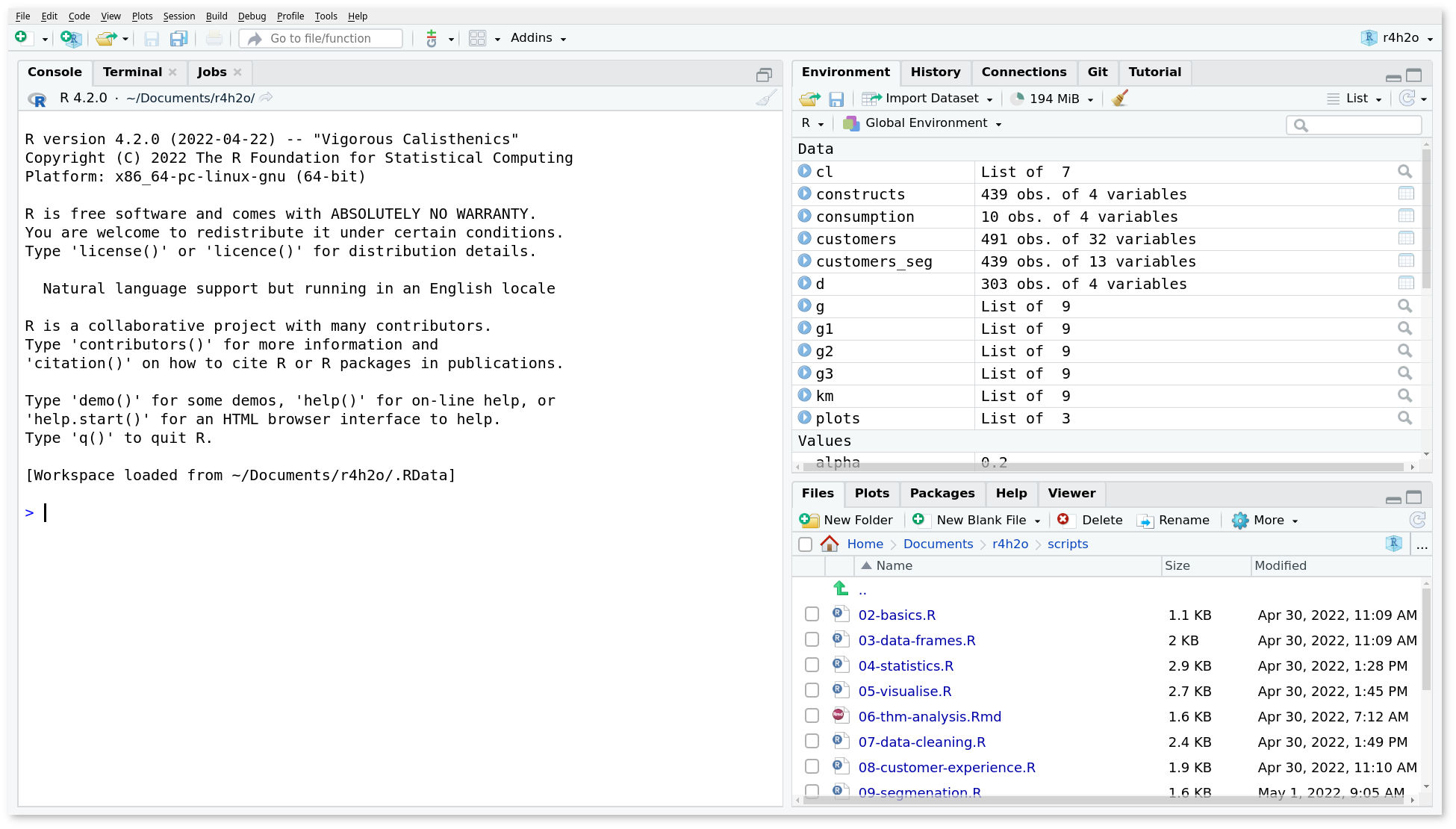Check the box for 07-data-cleaning.R

click(812, 741)
